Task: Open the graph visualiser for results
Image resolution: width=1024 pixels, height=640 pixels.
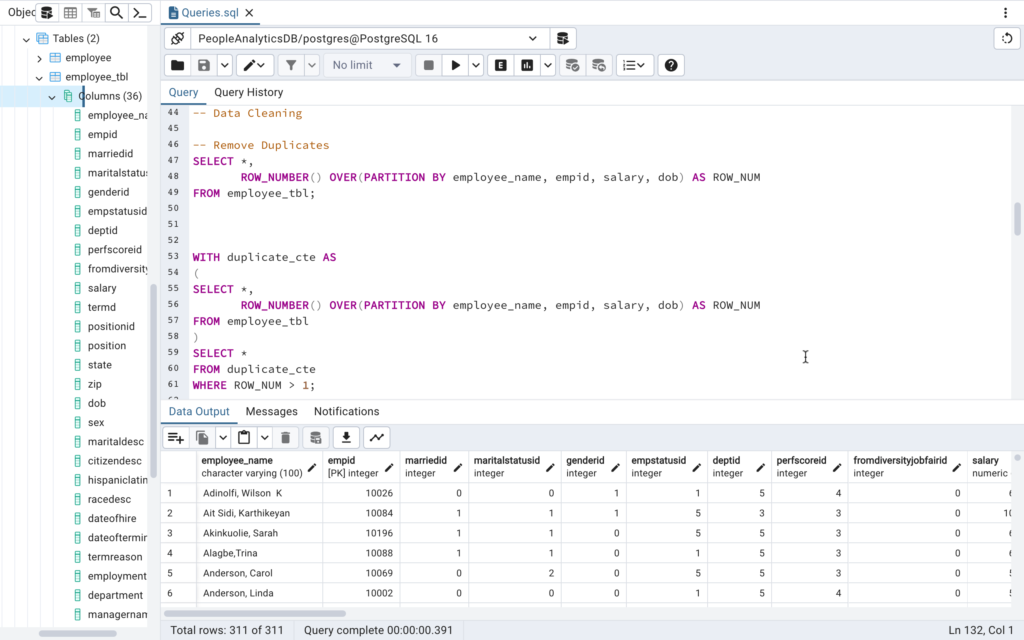Action: (377, 437)
